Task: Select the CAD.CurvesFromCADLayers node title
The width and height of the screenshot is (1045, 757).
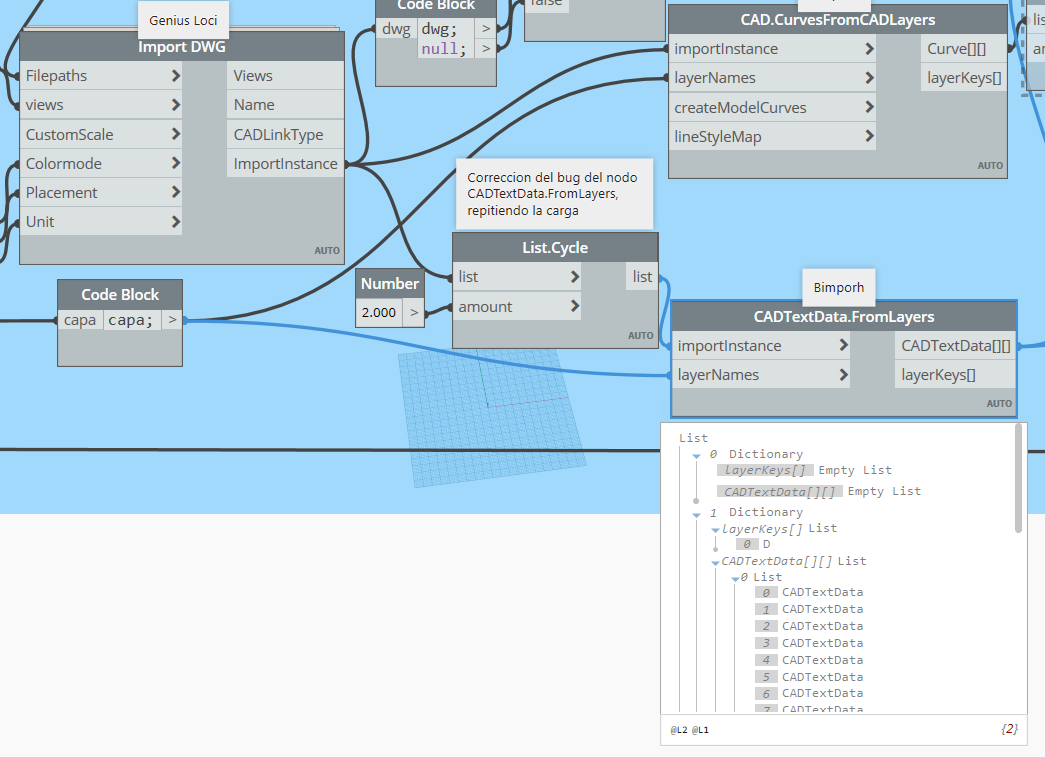Action: (838, 20)
